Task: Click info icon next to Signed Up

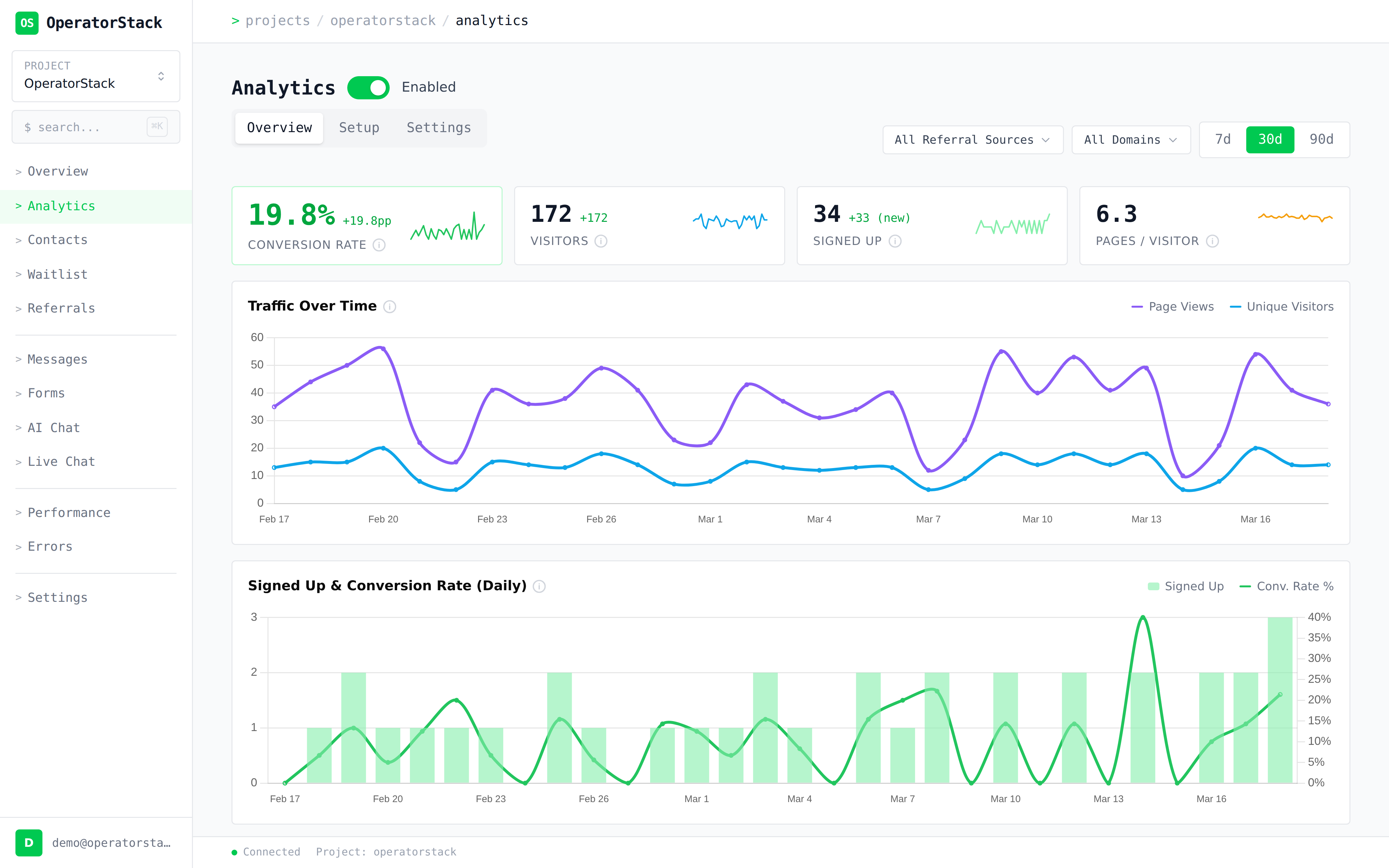Action: [x=895, y=241]
